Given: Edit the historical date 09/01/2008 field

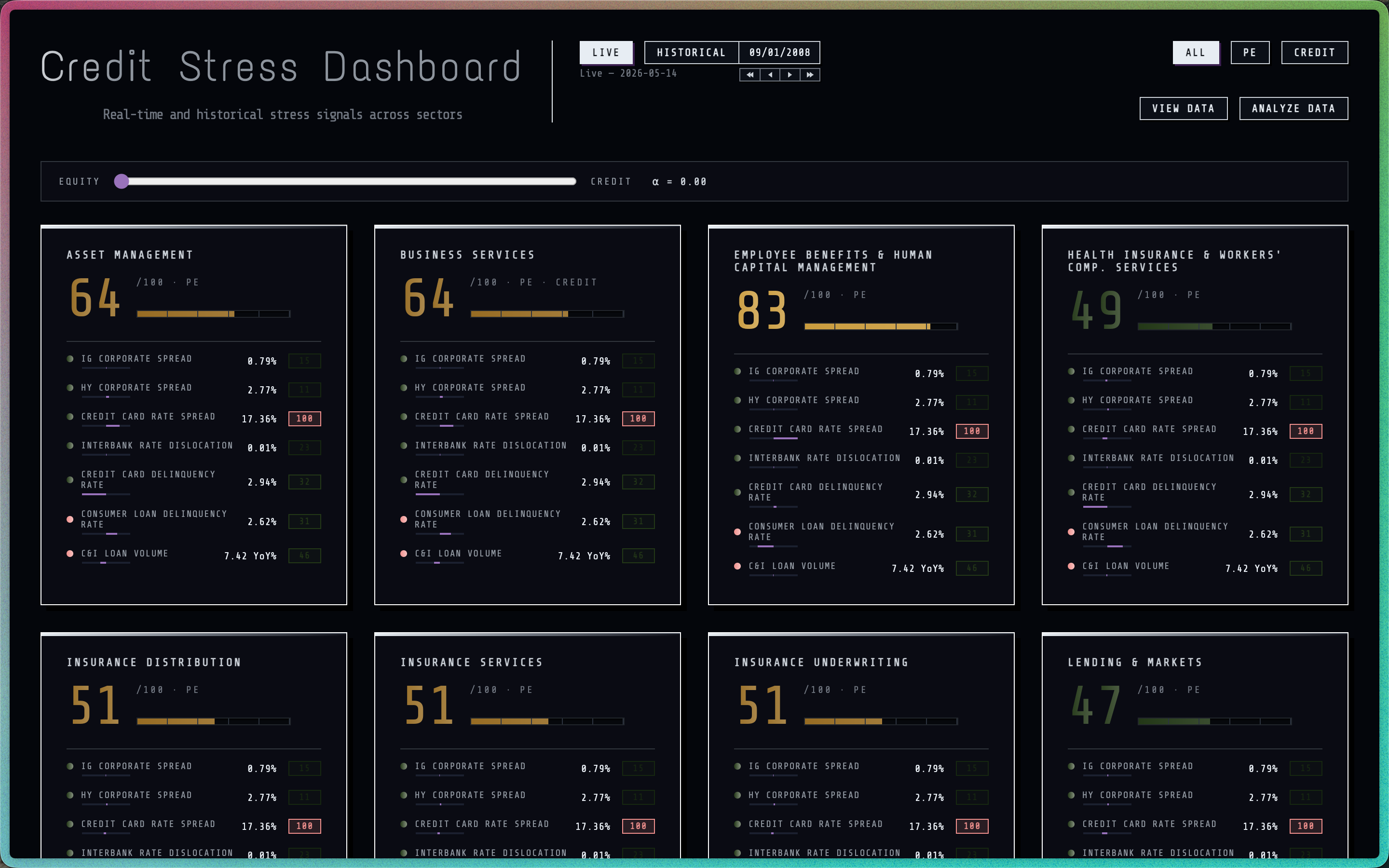Looking at the screenshot, I should [779, 52].
